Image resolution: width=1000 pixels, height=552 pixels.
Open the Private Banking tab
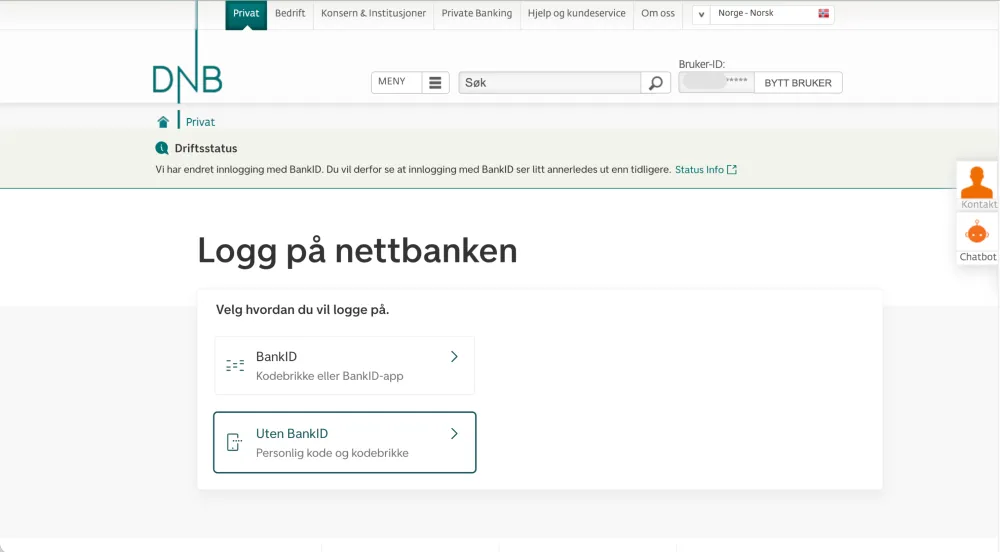[477, 14]
